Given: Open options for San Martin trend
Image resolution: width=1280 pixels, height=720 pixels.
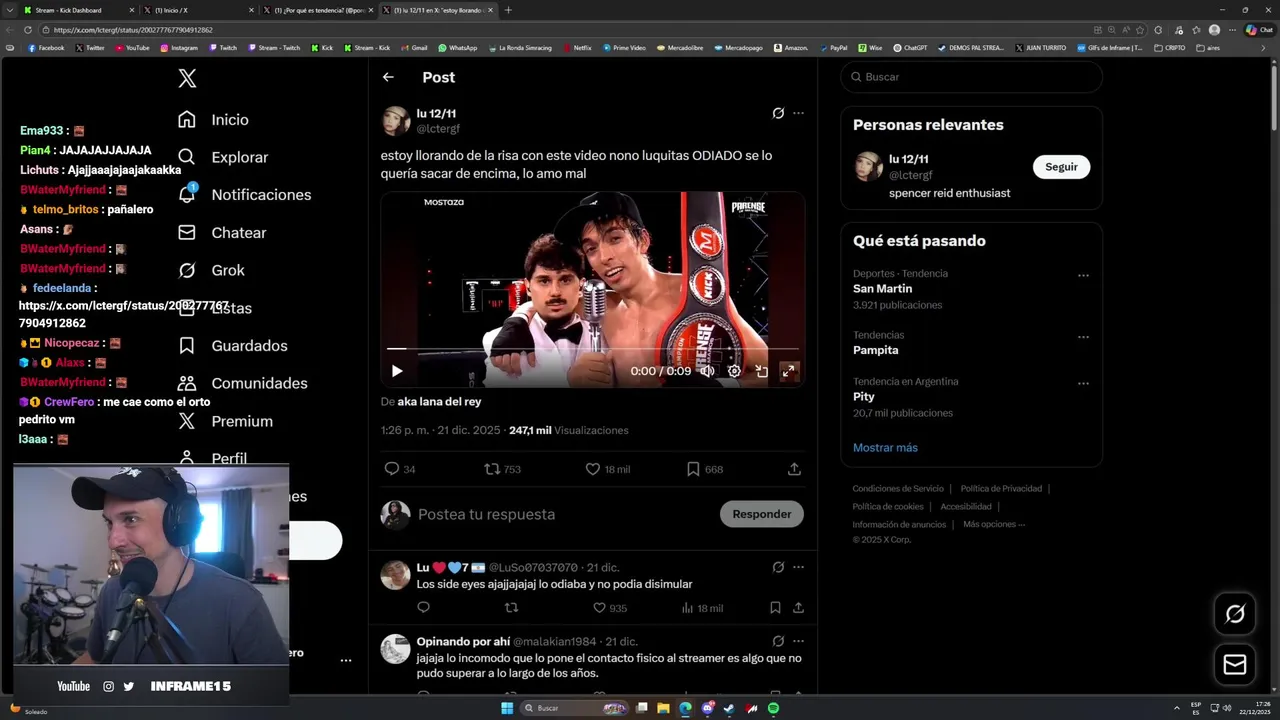Looking at the screenshot, I should point(1083,275).
